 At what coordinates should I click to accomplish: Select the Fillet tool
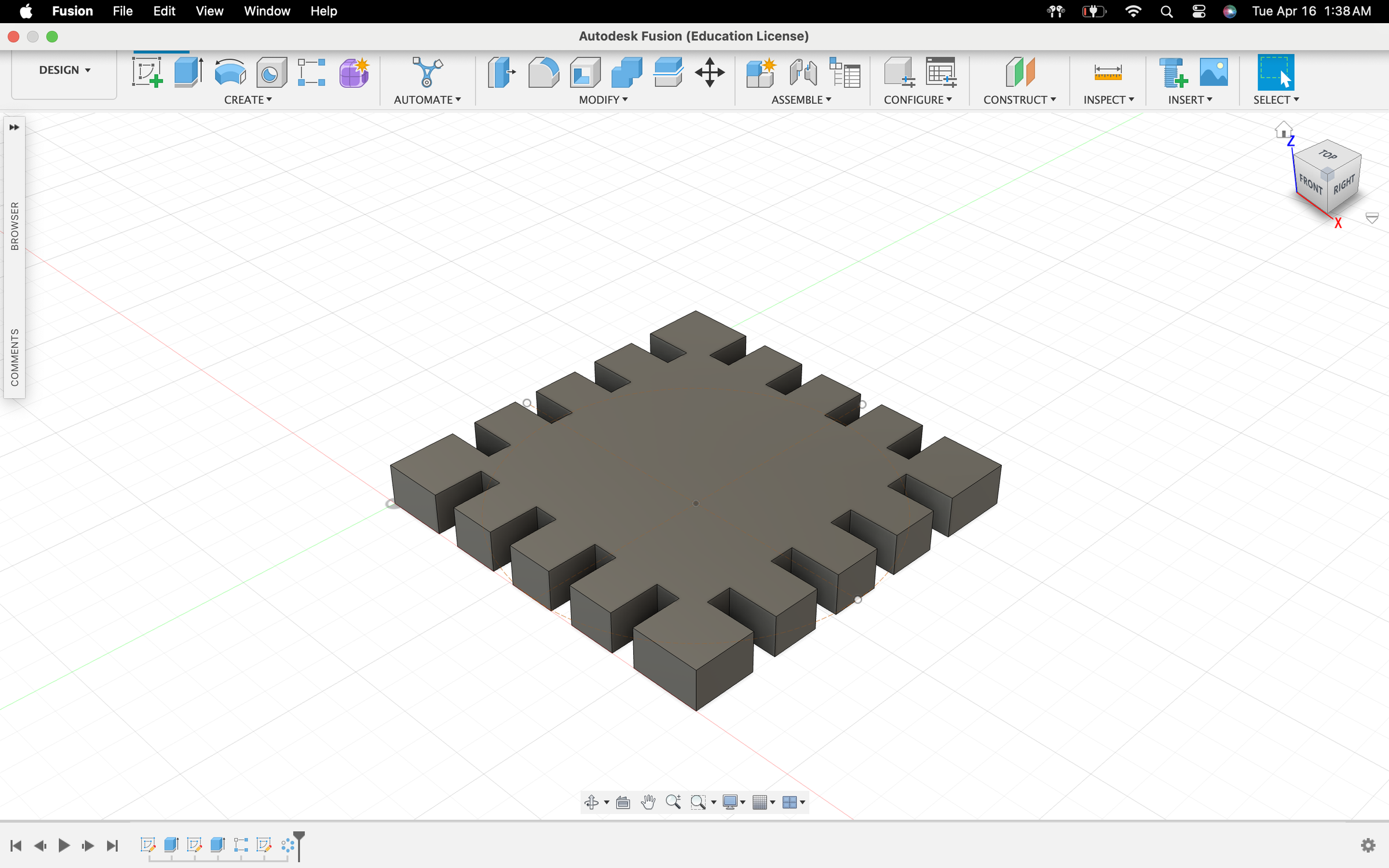543,72
